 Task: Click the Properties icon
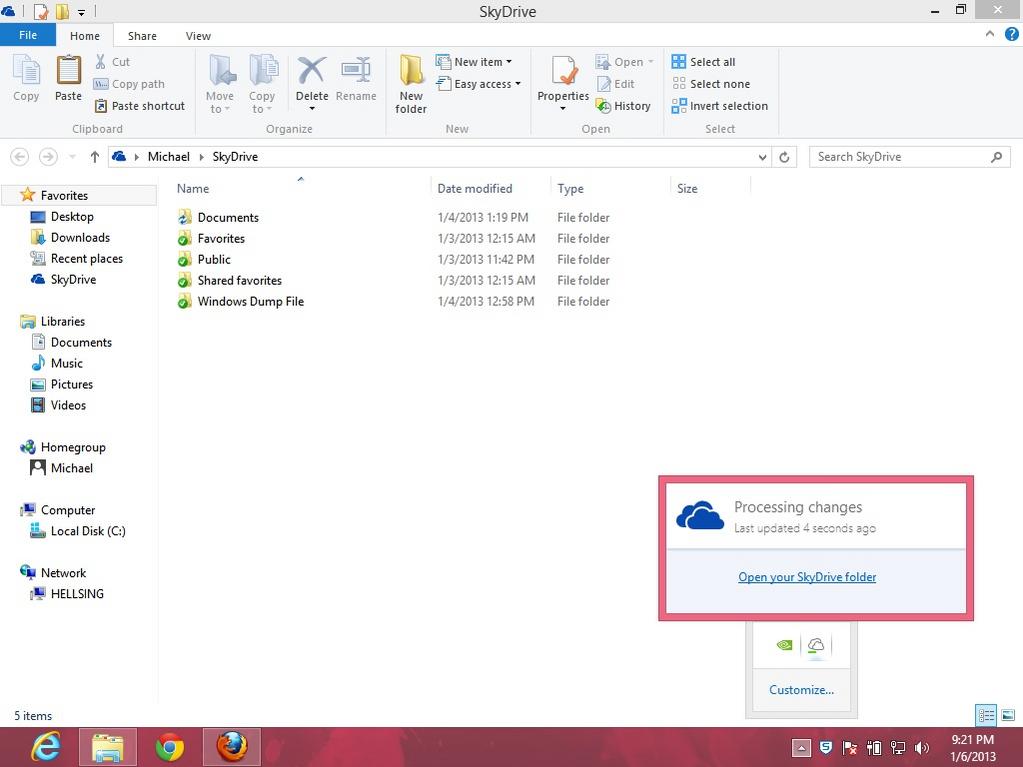click(x=563, y=70)
